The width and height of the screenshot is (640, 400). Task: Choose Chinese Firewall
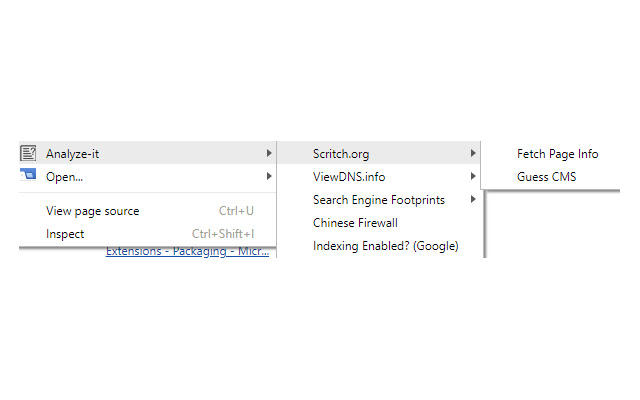(x=379, y=223)
